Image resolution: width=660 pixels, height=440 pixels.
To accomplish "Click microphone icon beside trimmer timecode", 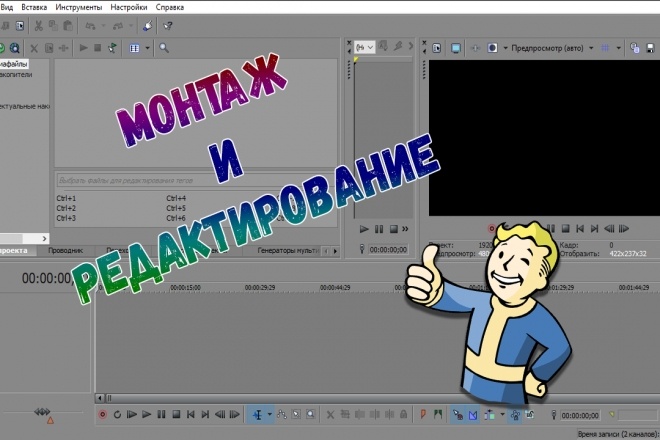I will pos(362,249).
